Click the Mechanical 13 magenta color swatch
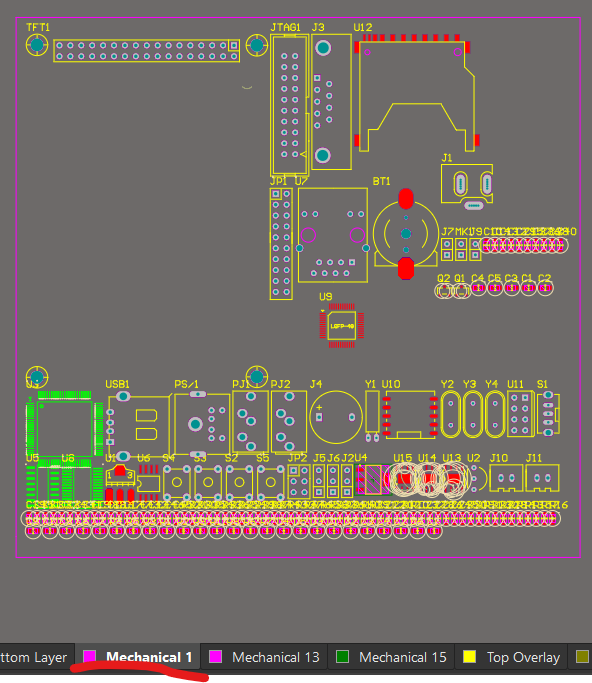592x683 pixels. tap(216, 656)
